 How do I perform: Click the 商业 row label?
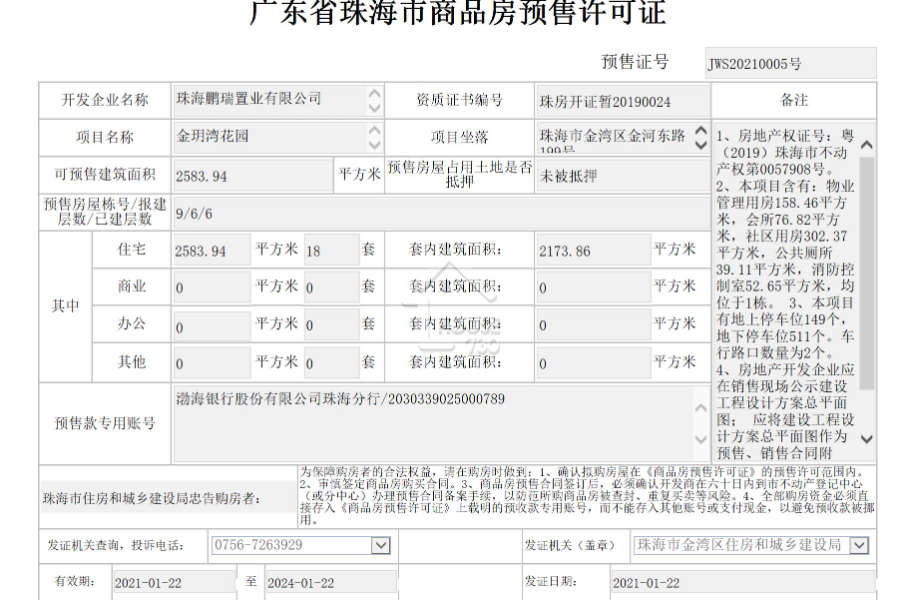click(131, 286)
